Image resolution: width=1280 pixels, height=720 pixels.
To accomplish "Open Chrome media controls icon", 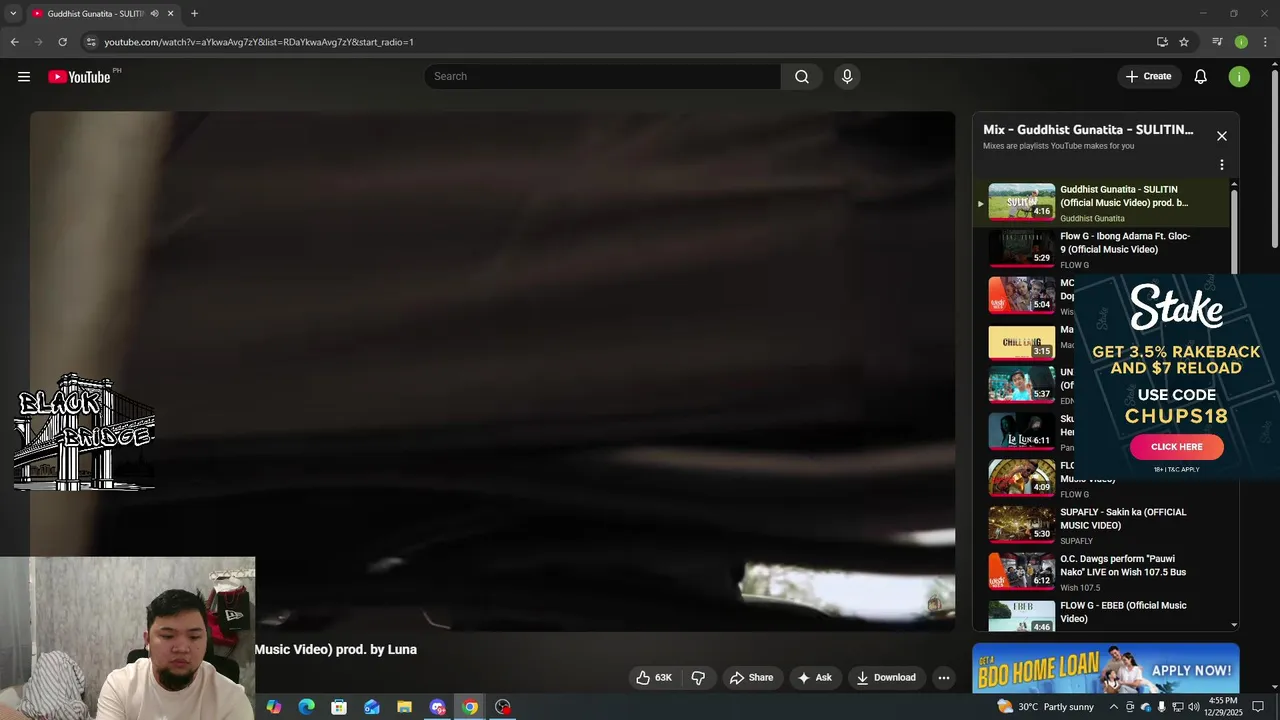I will (1217, 42).
